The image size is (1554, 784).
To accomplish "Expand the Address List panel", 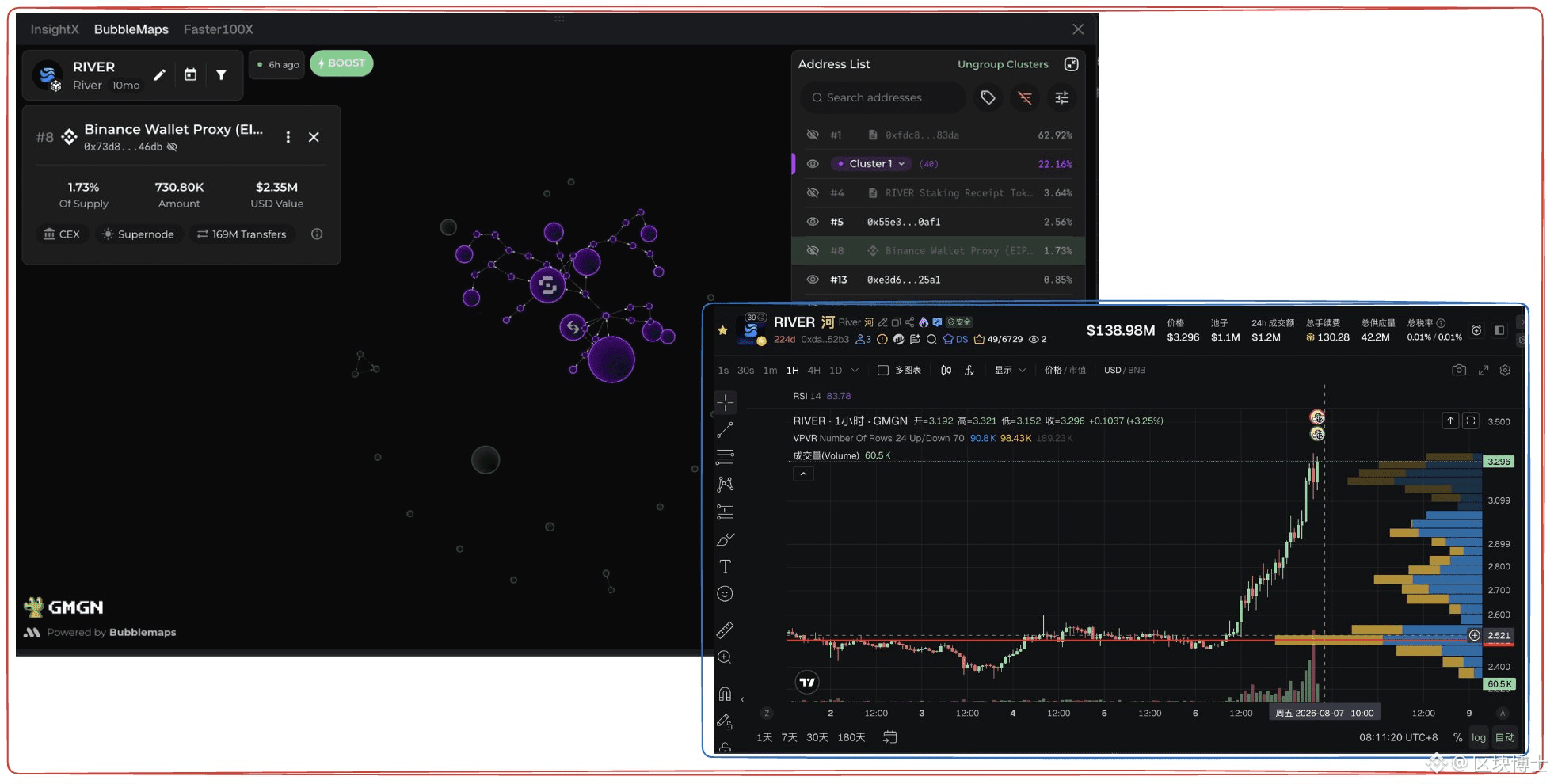I will click(1071, 64).
